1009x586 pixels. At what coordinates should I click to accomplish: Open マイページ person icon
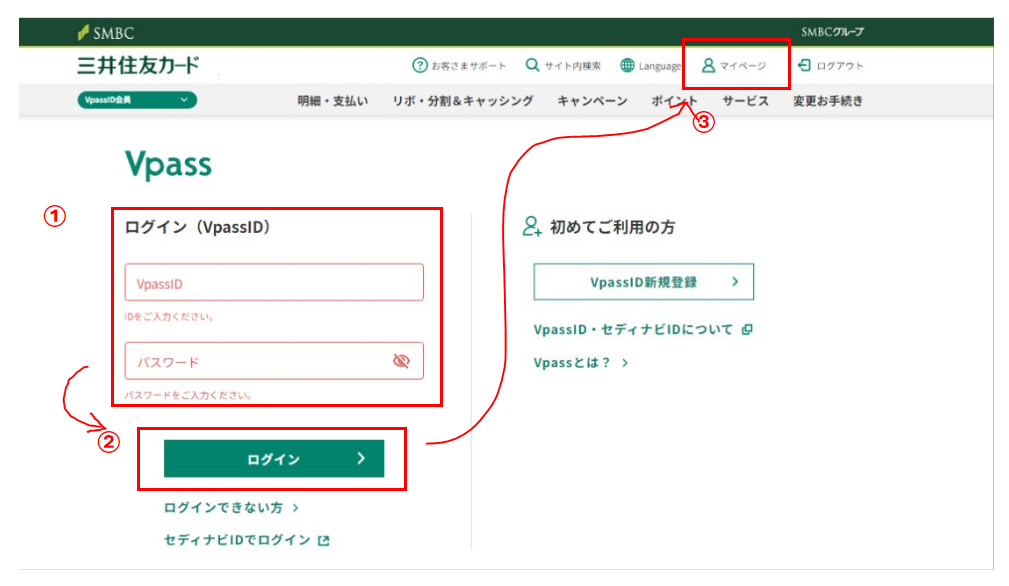point(708,66)
